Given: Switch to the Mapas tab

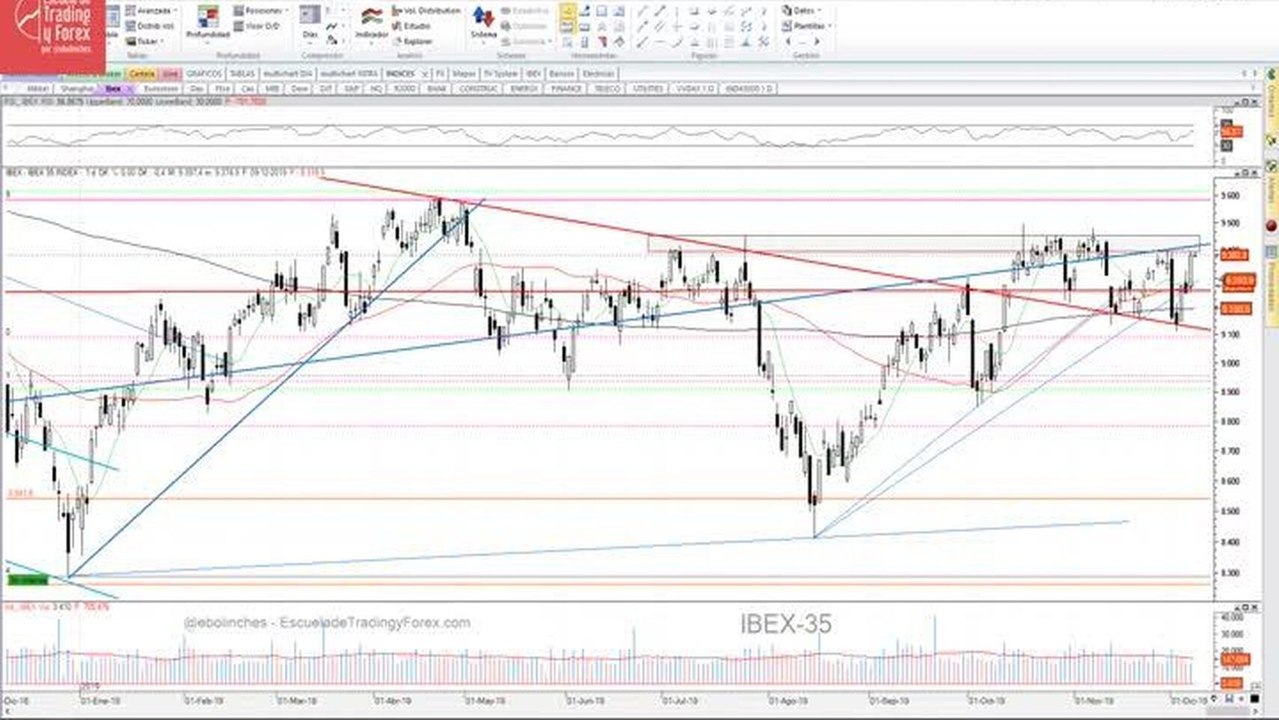Looking at the screenshot, I should tap(464, 73).
